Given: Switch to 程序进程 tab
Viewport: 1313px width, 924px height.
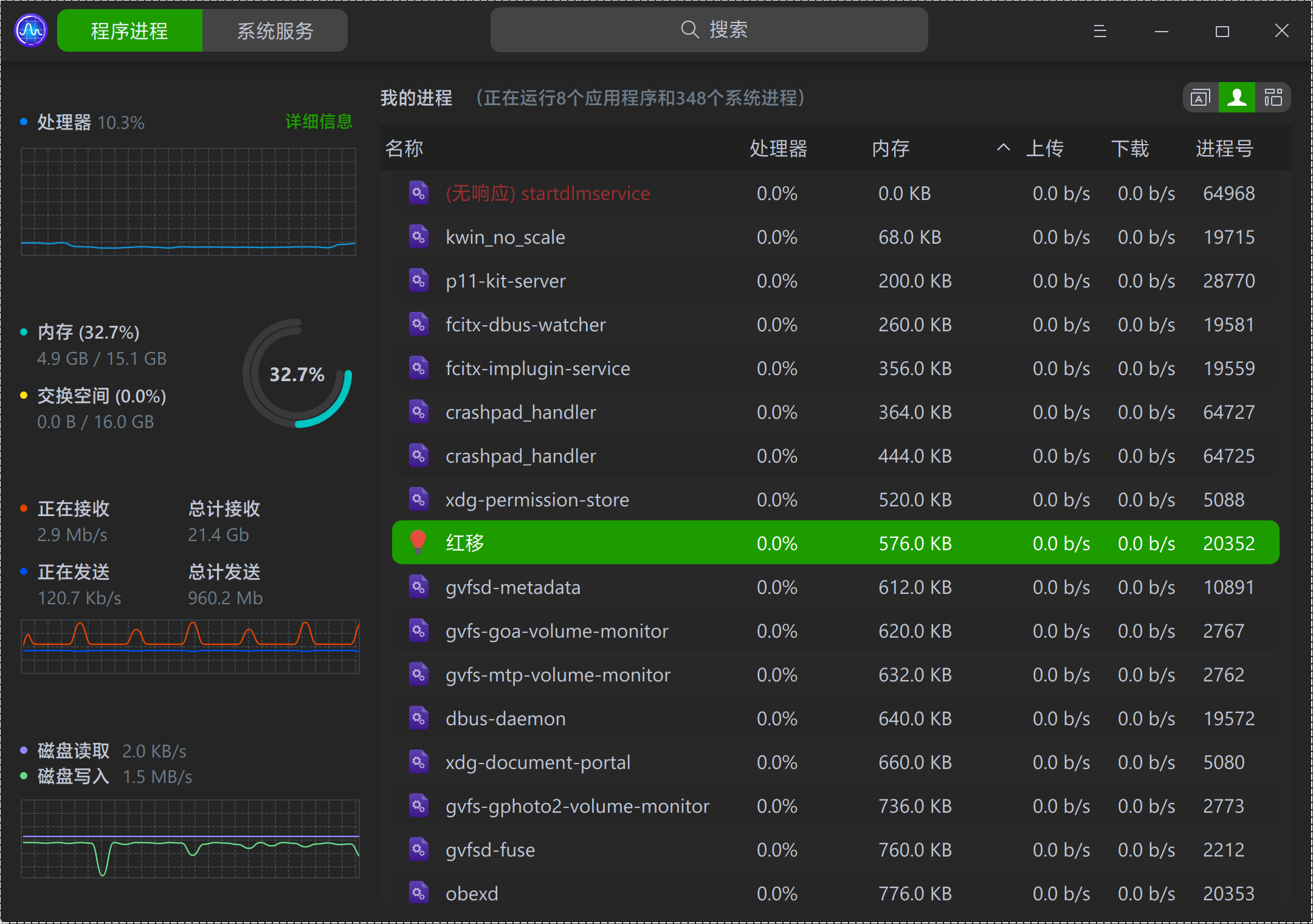Looking at the screenshot, I should 129,30.
